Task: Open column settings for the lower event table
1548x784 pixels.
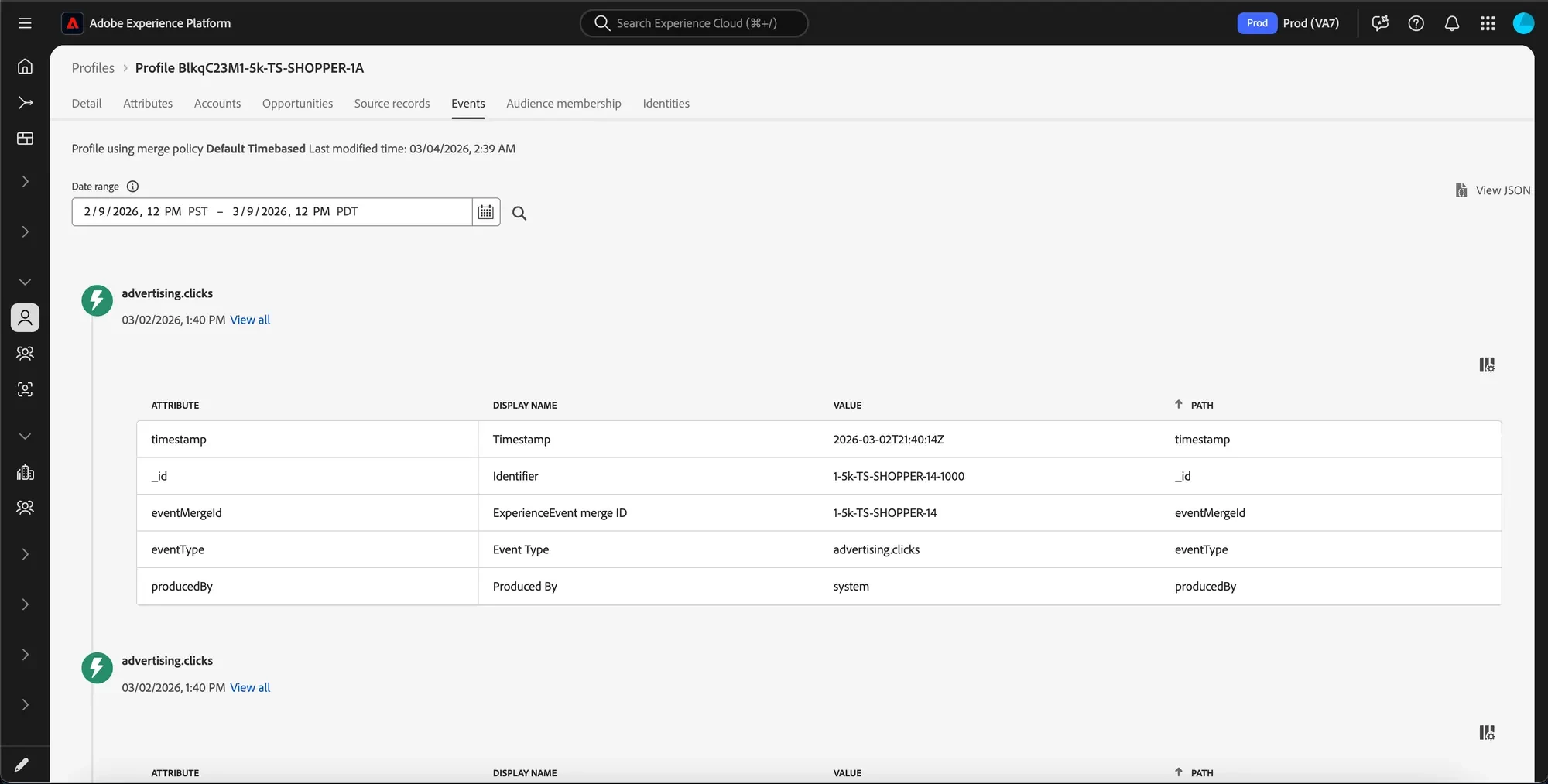Action: [1487, 733]
